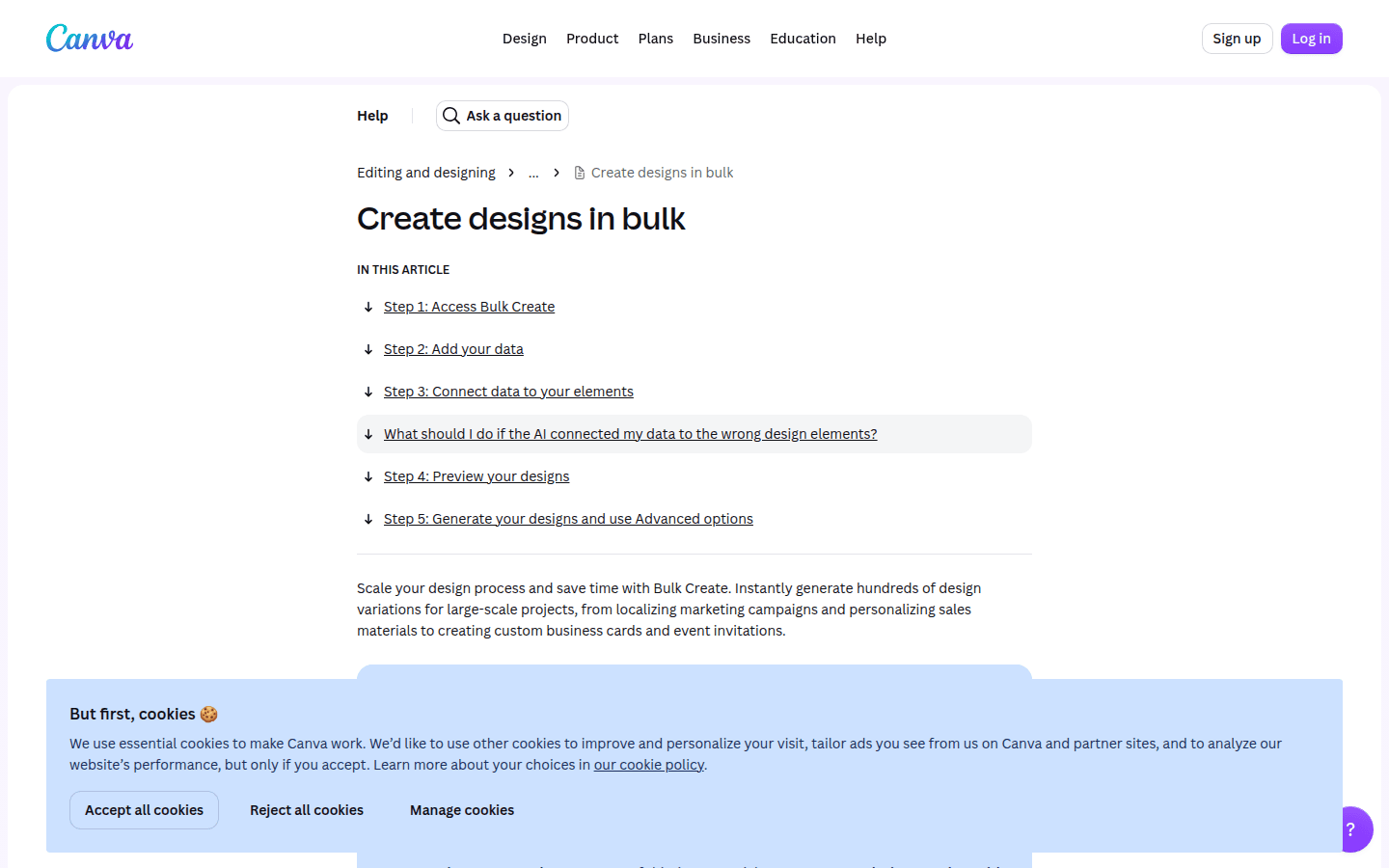Click the magnifier icon in Ask a question
The image size is (1389, 868).
tap(450, 116)
